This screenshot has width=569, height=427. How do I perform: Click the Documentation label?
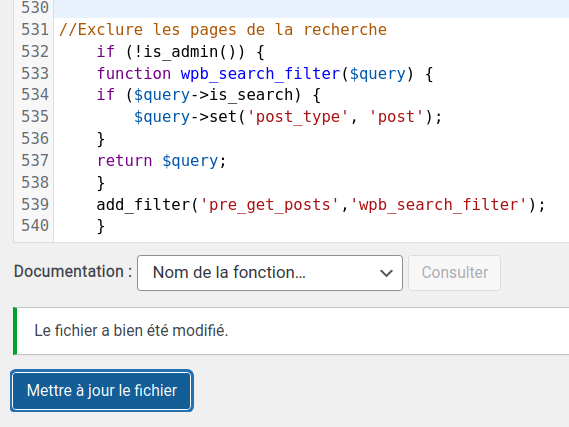73,271
